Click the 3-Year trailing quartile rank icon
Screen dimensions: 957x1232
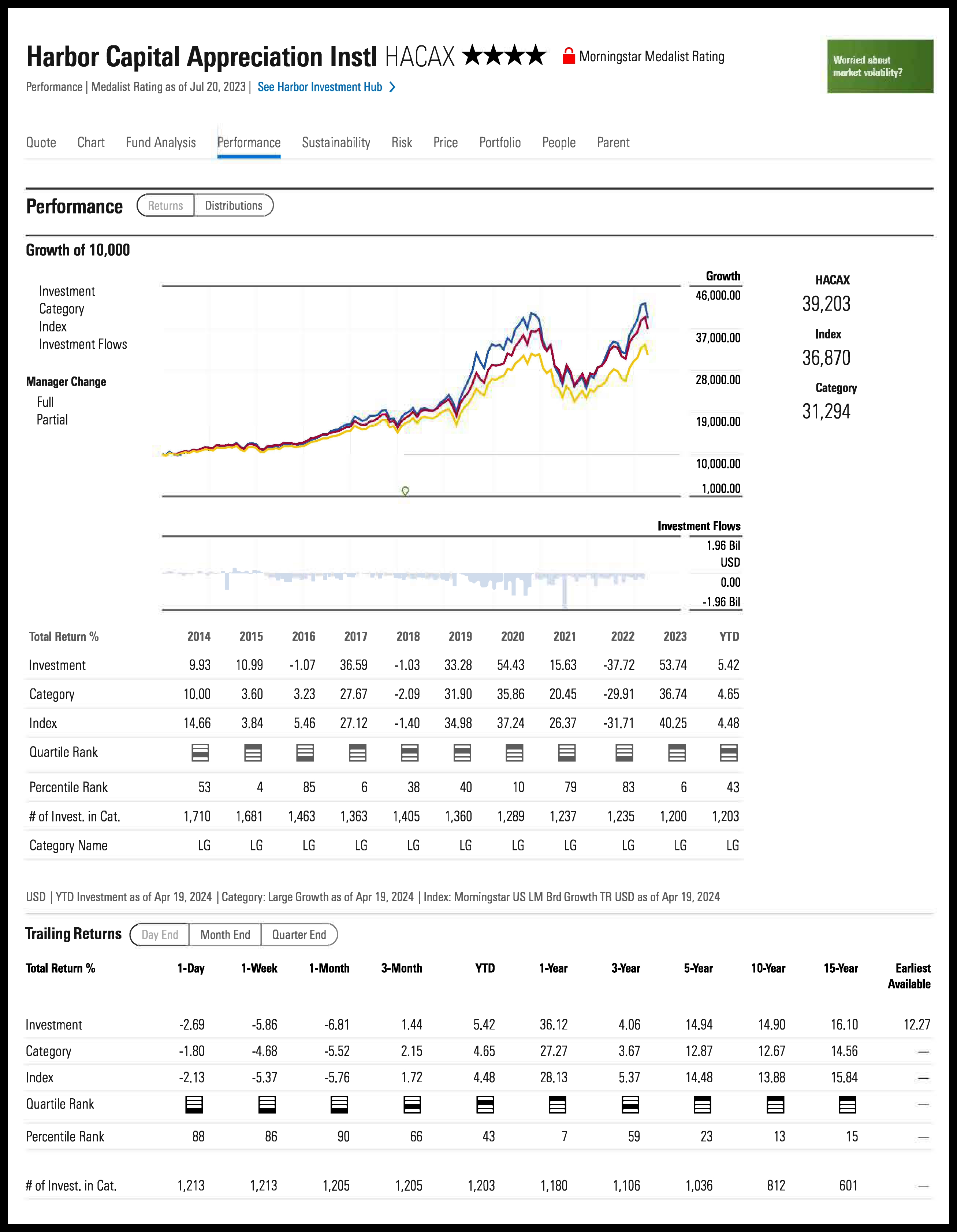click(630, 1105)
